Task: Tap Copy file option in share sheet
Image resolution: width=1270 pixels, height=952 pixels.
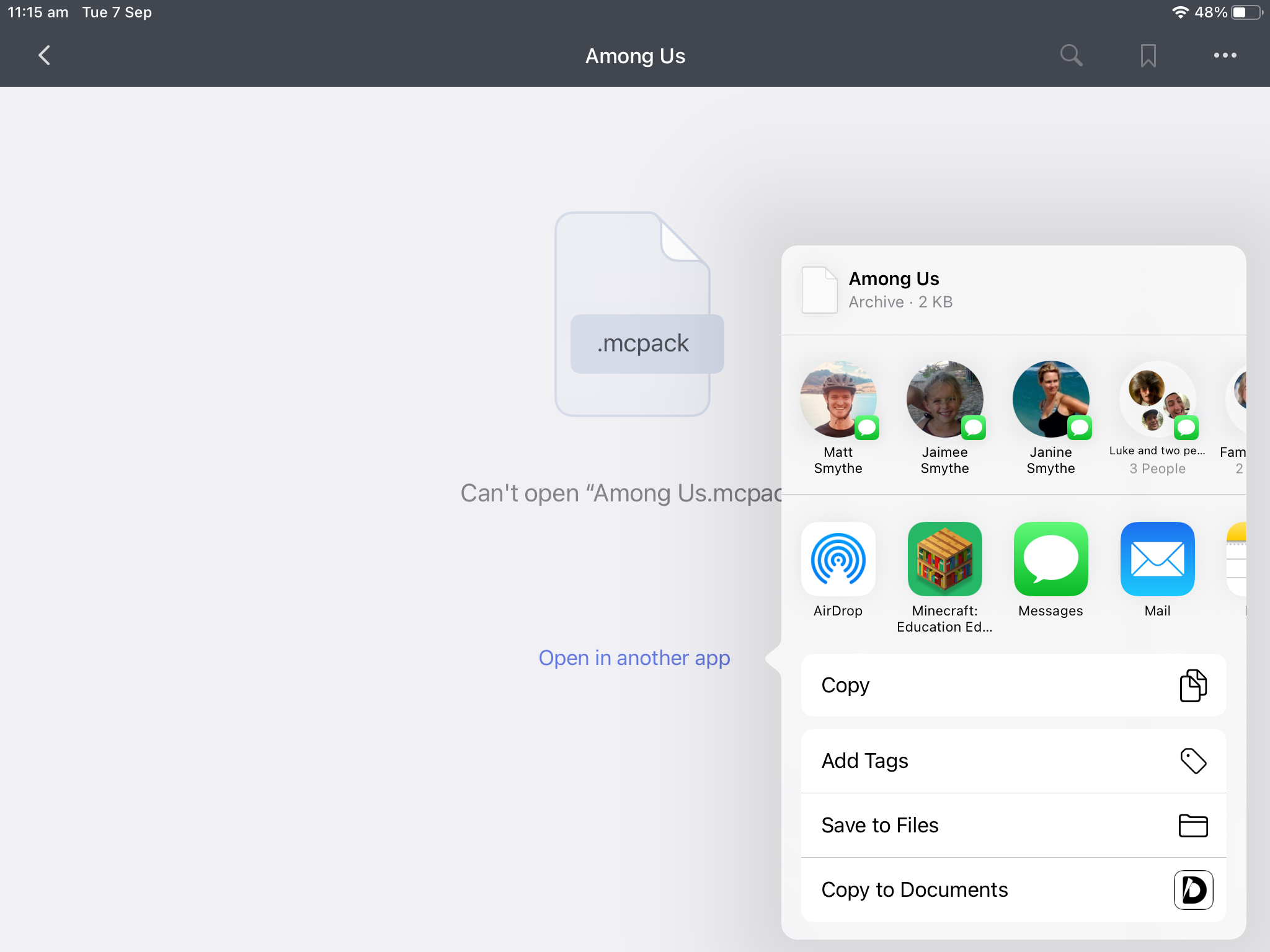Action: point(1013,684)
